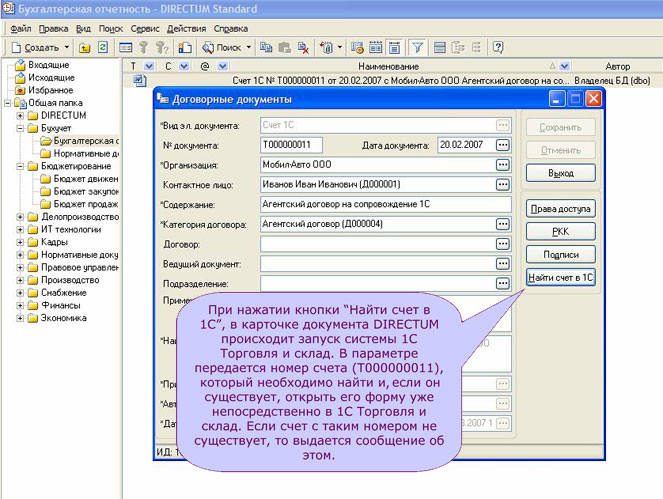Viewport: 663px width, 499px height.
Task: Click the document icon in Счет 1С row
Action: [x=140, y=80]
